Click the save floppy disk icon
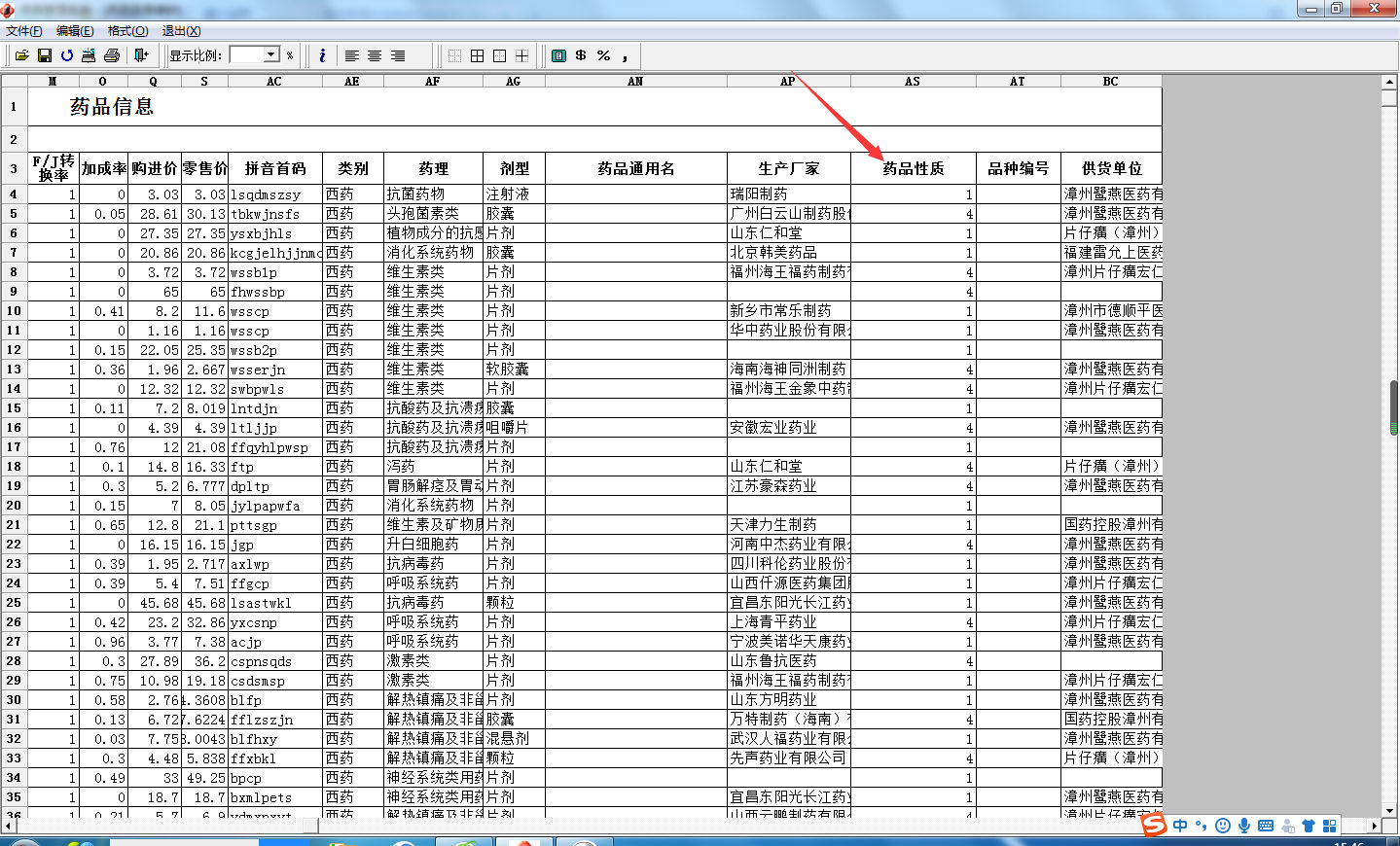The image size is (1400, 846). [x=45, y=55]
